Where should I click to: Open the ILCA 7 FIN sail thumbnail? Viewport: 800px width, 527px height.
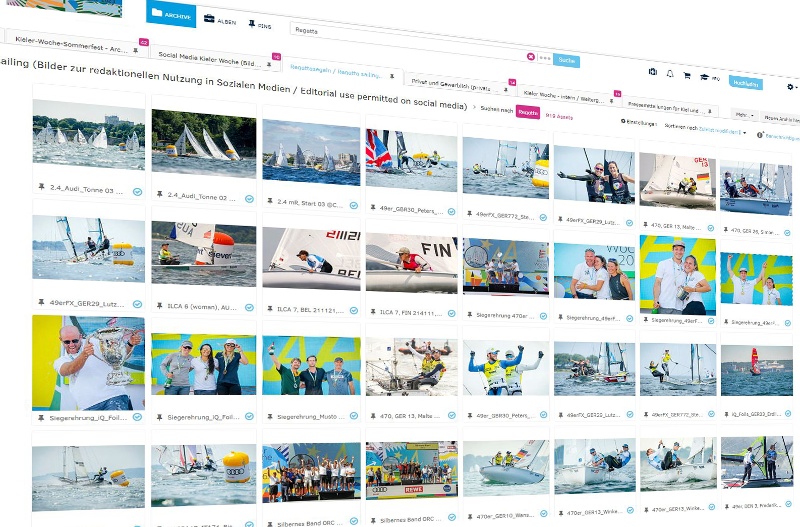point(411,263)
